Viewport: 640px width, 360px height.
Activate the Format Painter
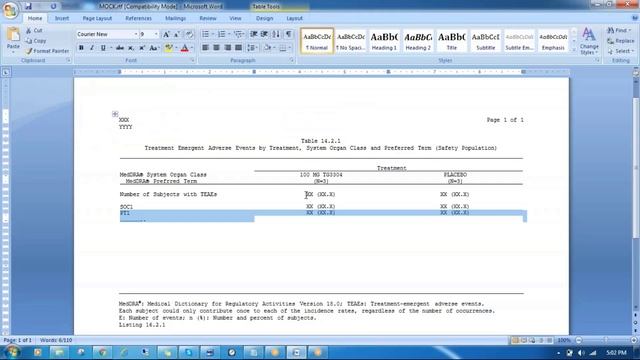pos(47,51)
